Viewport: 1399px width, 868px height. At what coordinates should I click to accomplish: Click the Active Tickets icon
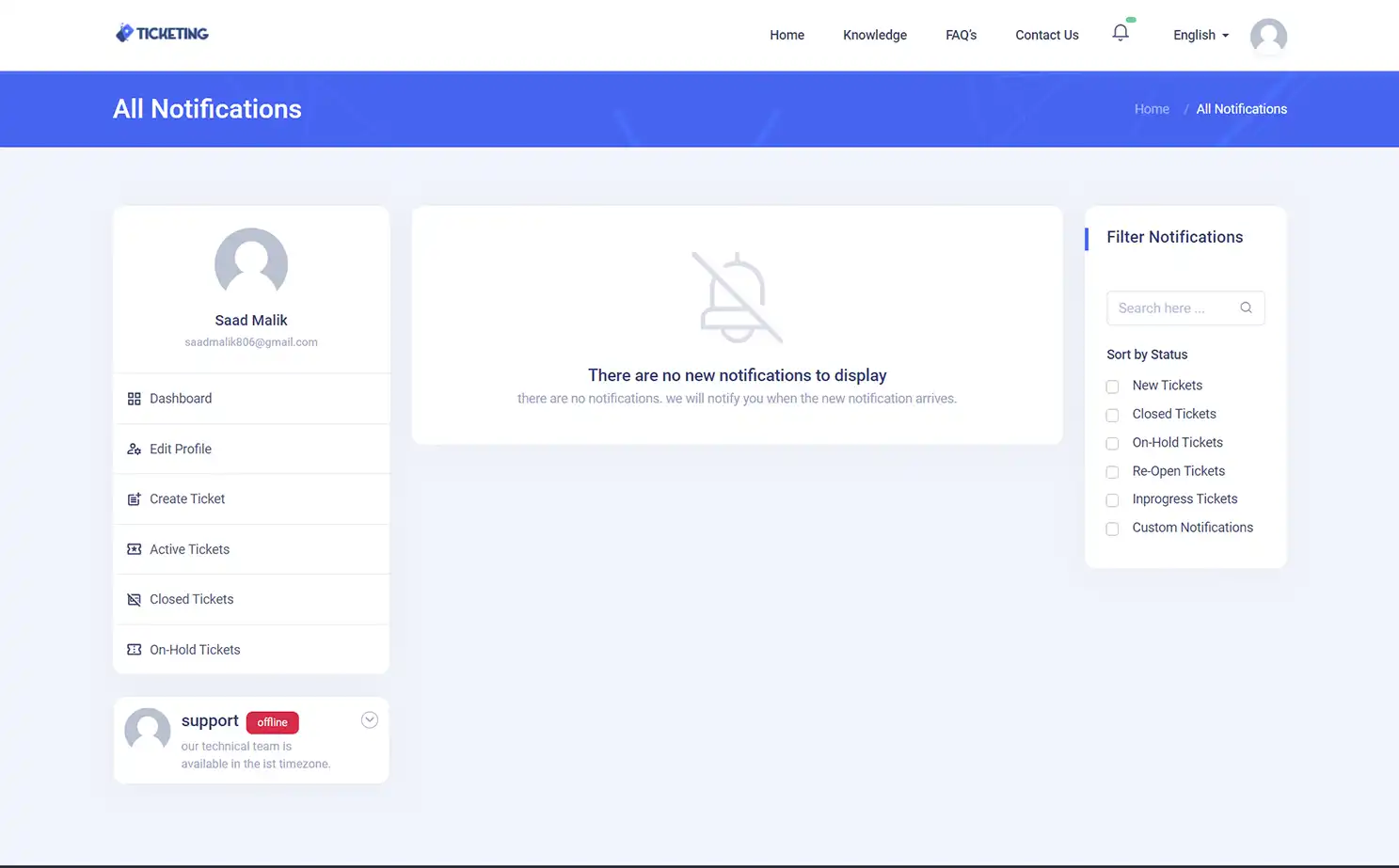point(133,549)
